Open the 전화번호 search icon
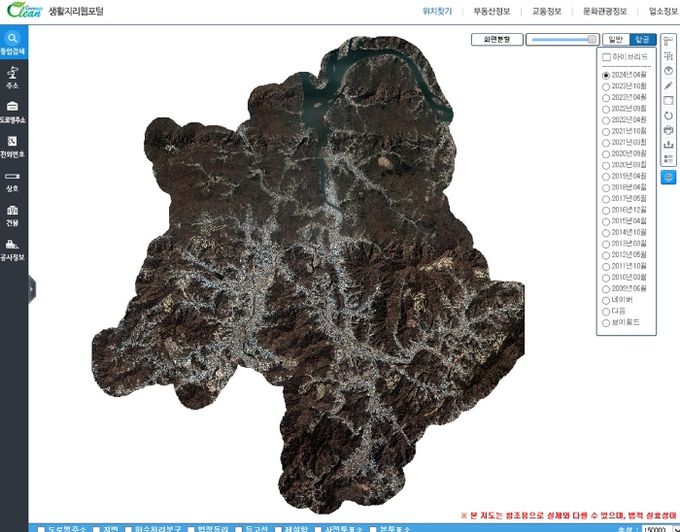 pos(13,146)
